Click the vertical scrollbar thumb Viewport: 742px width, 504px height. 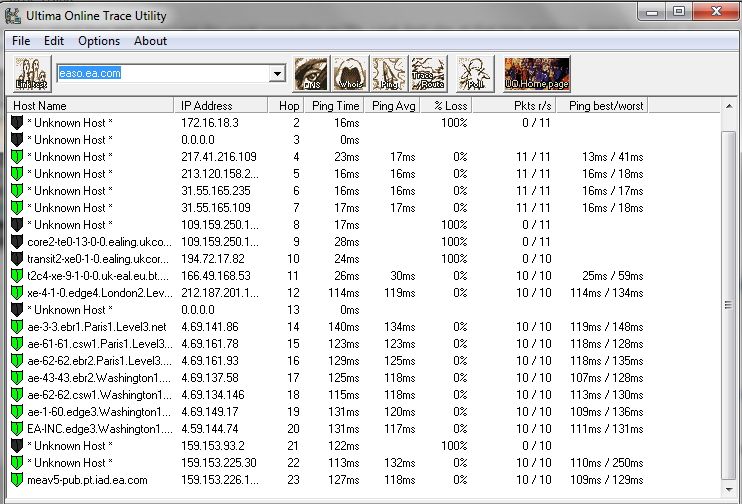(729, 305)
